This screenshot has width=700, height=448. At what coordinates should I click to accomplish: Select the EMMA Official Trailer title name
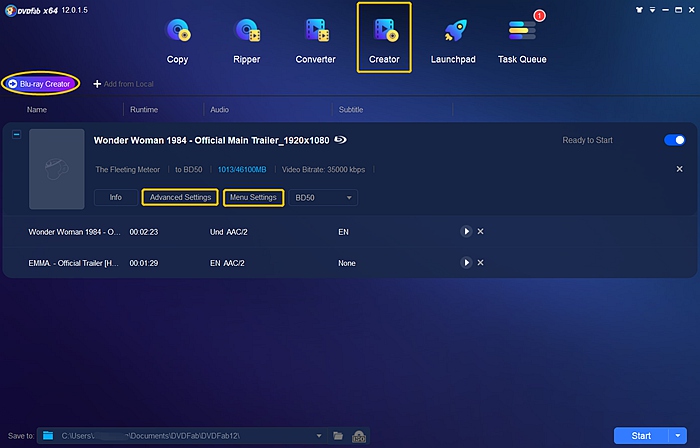73,263
